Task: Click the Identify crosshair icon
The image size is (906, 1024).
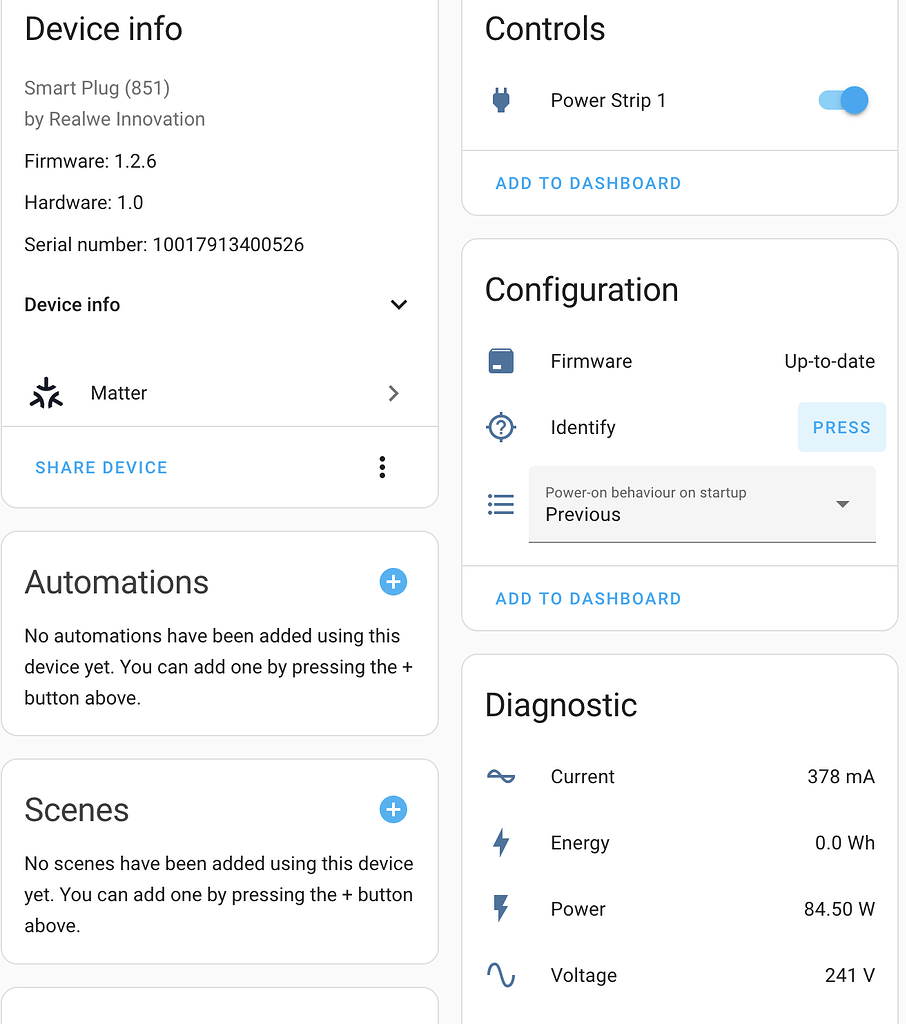Action: click(x=501, y=428)
